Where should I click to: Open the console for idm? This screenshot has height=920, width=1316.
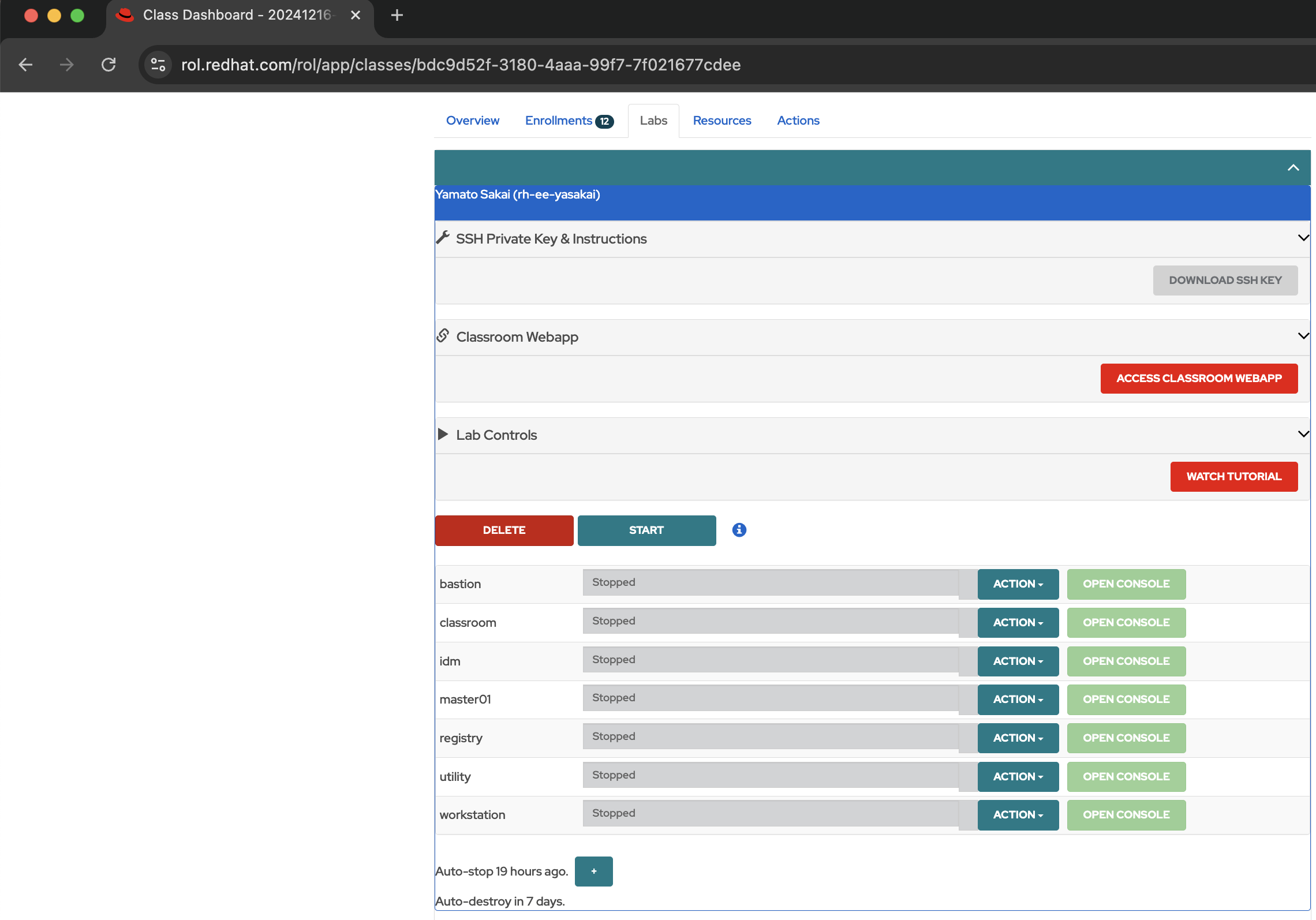point(1126,661)
